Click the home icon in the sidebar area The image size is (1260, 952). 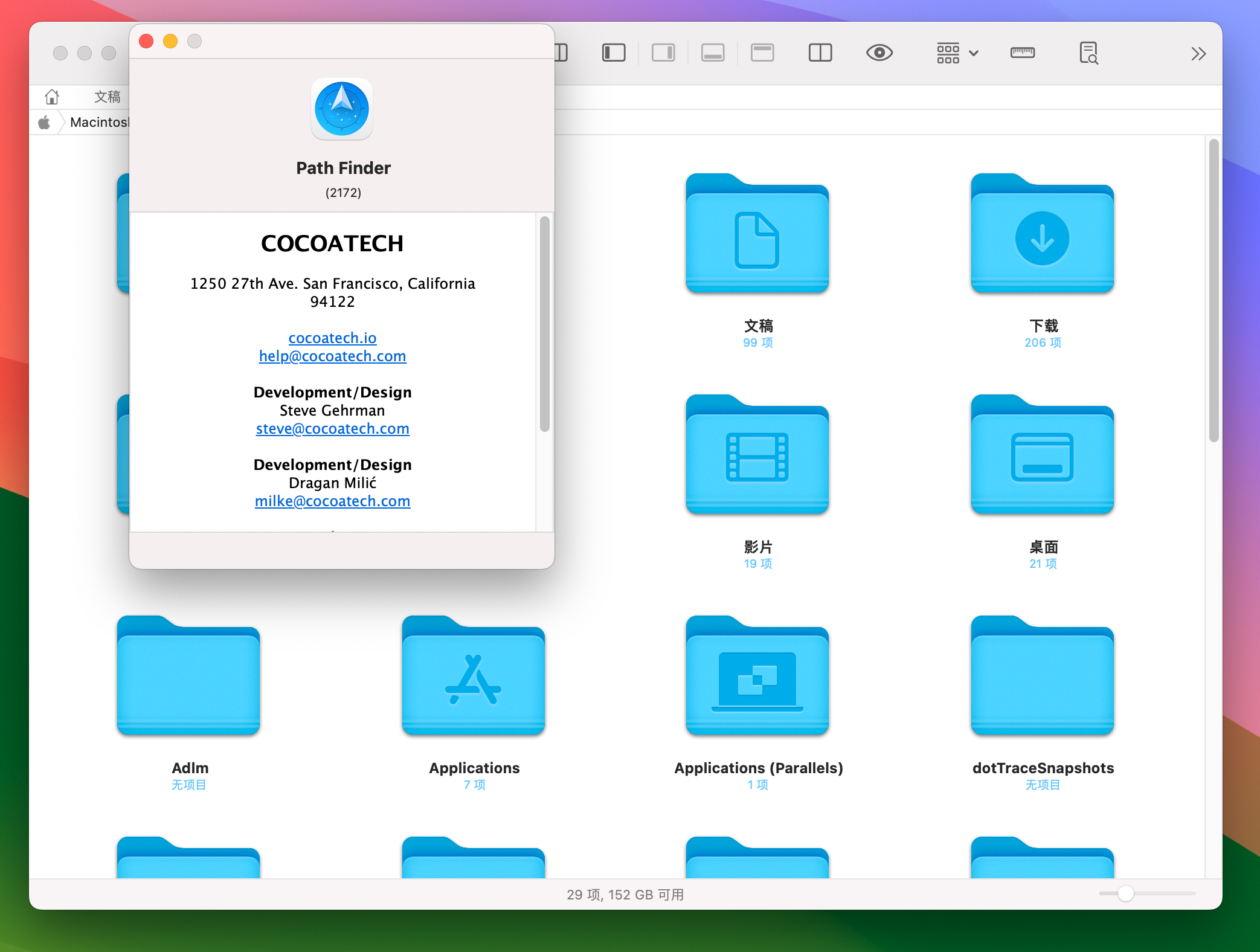tap(52, 96)
